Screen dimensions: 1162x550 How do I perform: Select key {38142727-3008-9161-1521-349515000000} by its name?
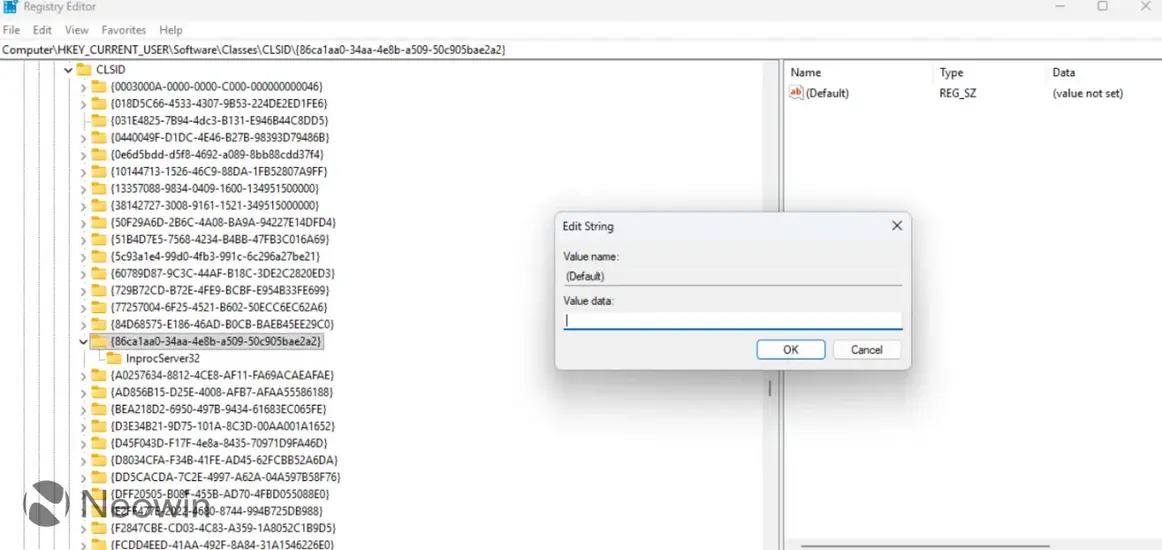(x=214, y=205)
